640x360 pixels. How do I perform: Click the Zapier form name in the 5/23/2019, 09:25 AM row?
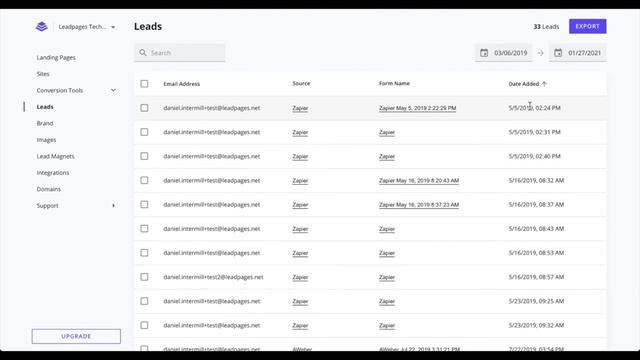[387, 301]
